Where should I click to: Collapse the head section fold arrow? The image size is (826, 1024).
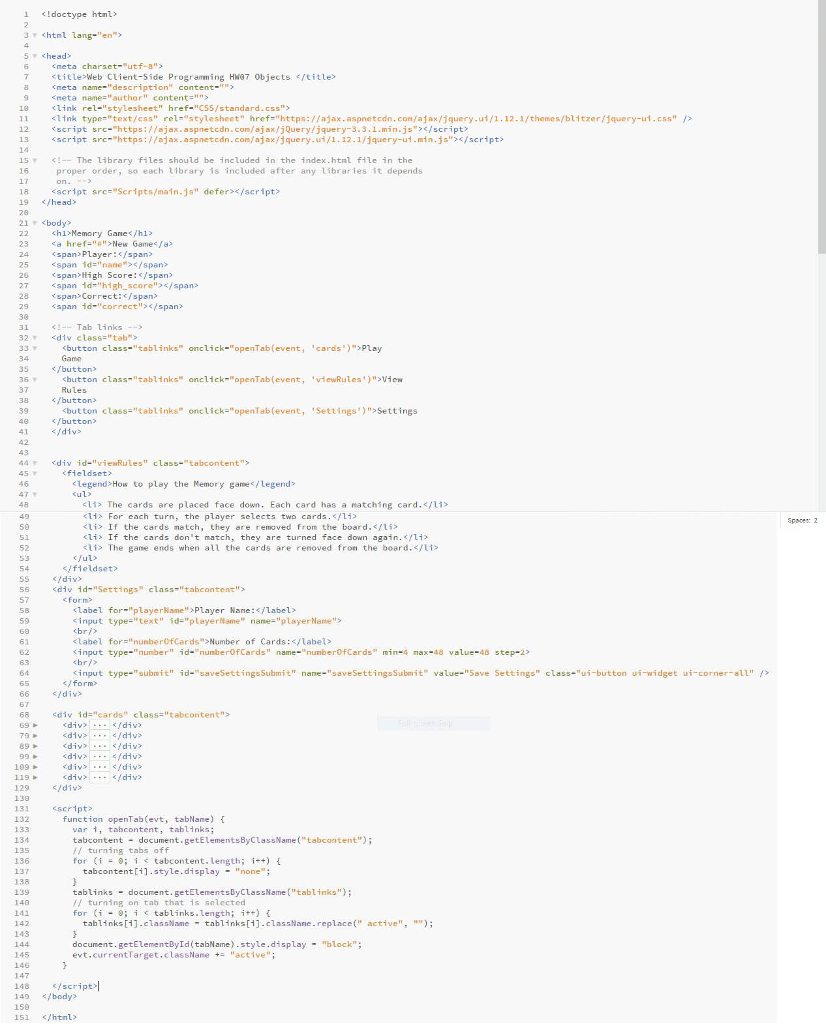coord(36,56)
